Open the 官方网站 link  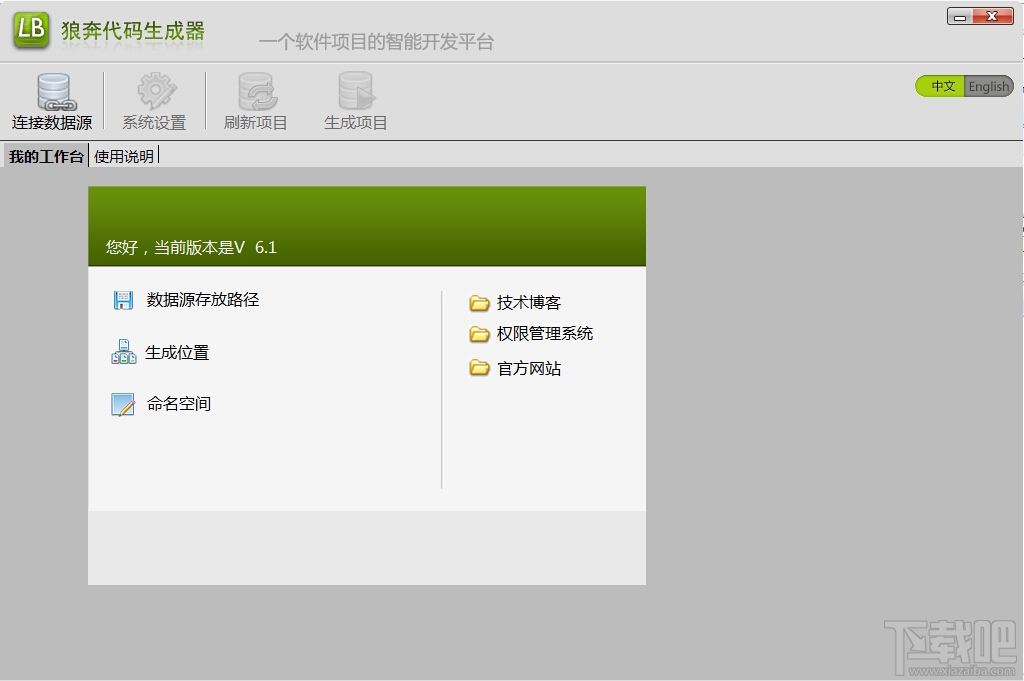(529, 369)
